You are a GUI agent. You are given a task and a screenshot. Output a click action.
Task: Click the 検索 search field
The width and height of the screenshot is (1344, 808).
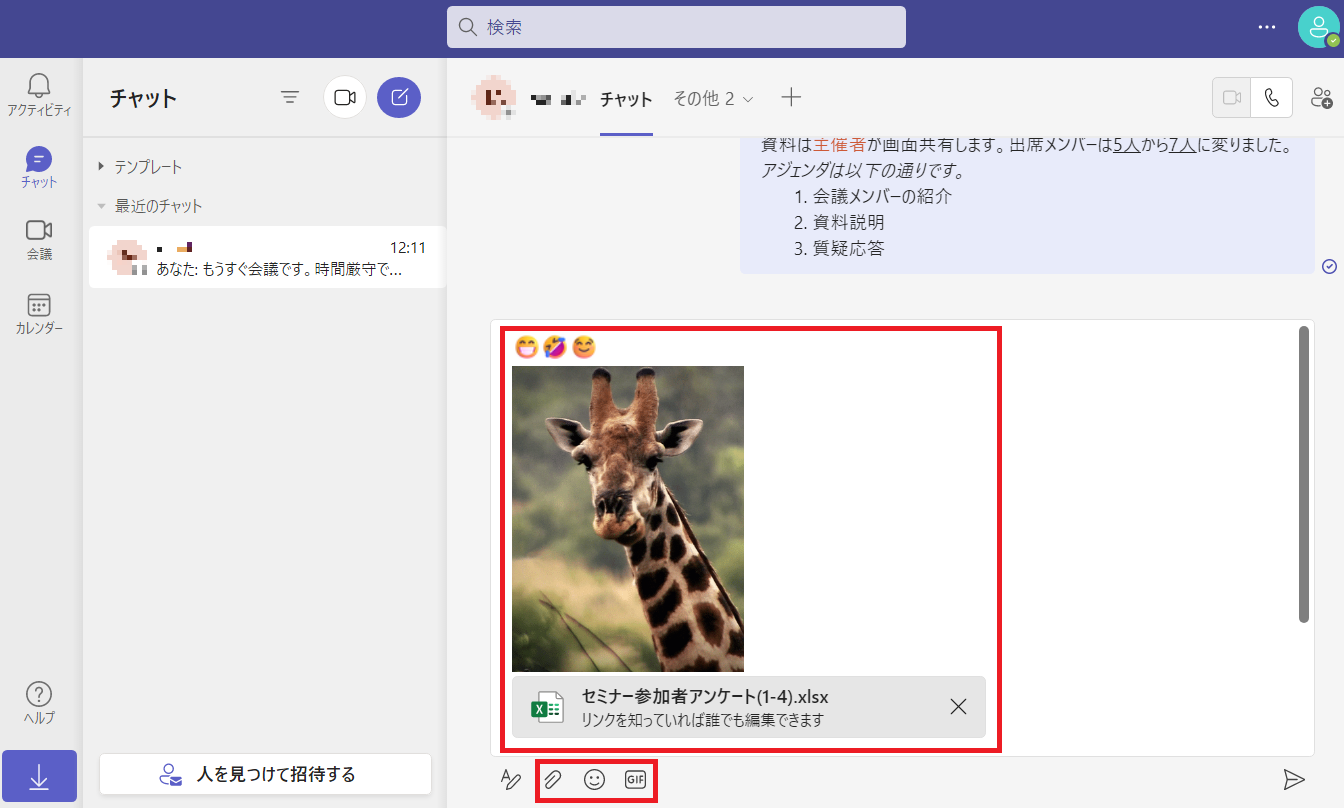coord(676,27)
